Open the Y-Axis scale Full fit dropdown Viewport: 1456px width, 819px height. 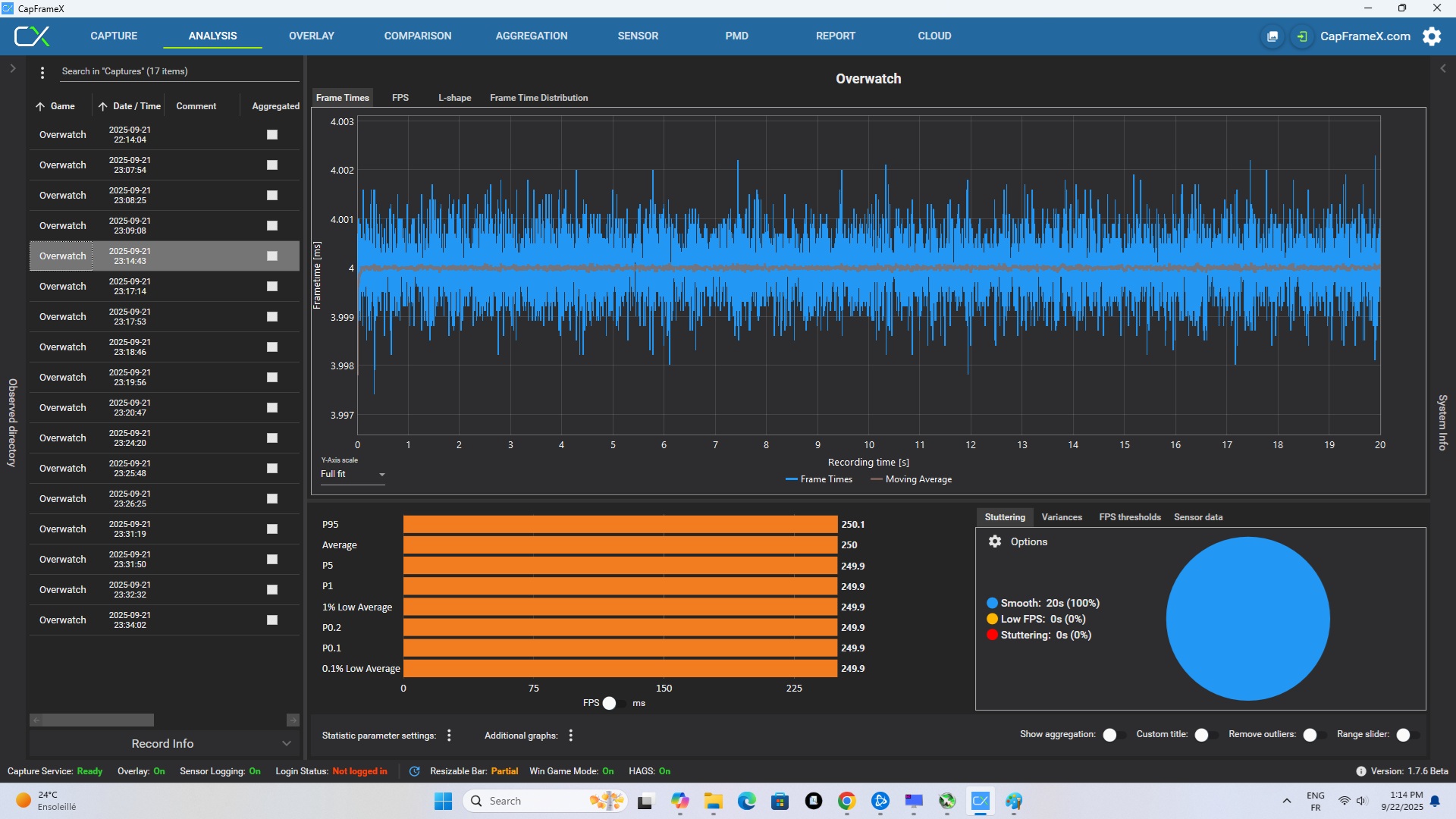[353, 474]
